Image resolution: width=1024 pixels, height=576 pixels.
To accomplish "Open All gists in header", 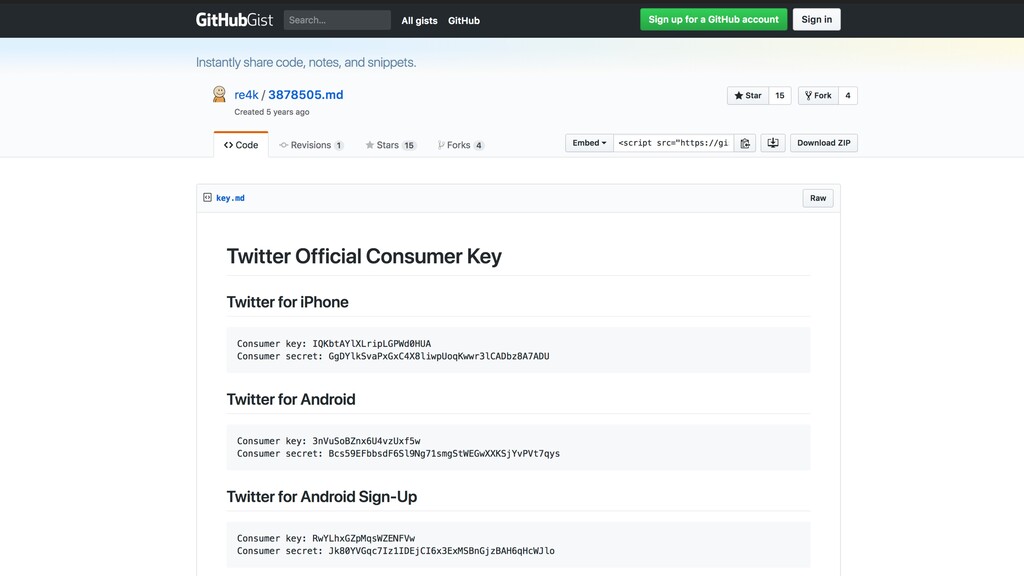I will pos(419,20).
